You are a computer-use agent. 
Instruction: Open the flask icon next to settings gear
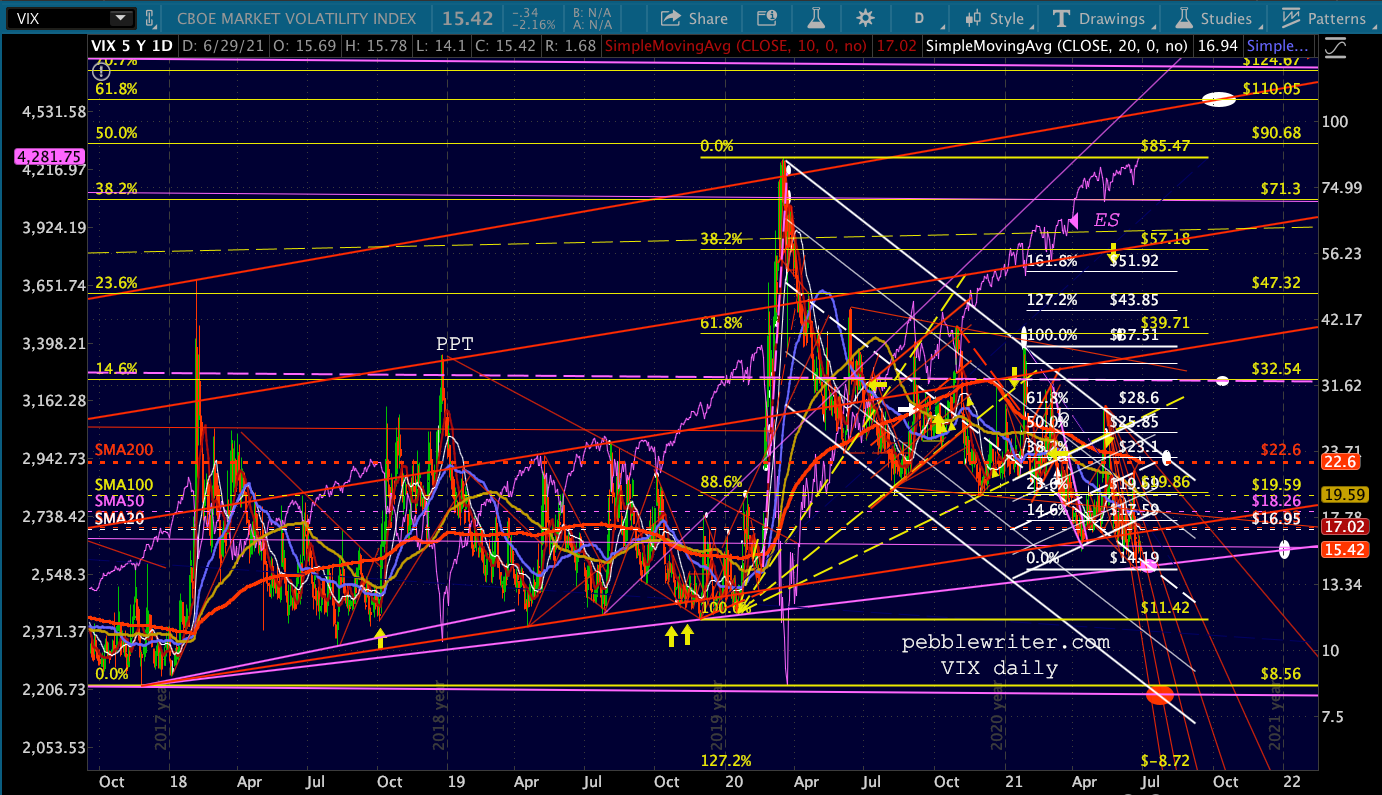tap(819, 18)
